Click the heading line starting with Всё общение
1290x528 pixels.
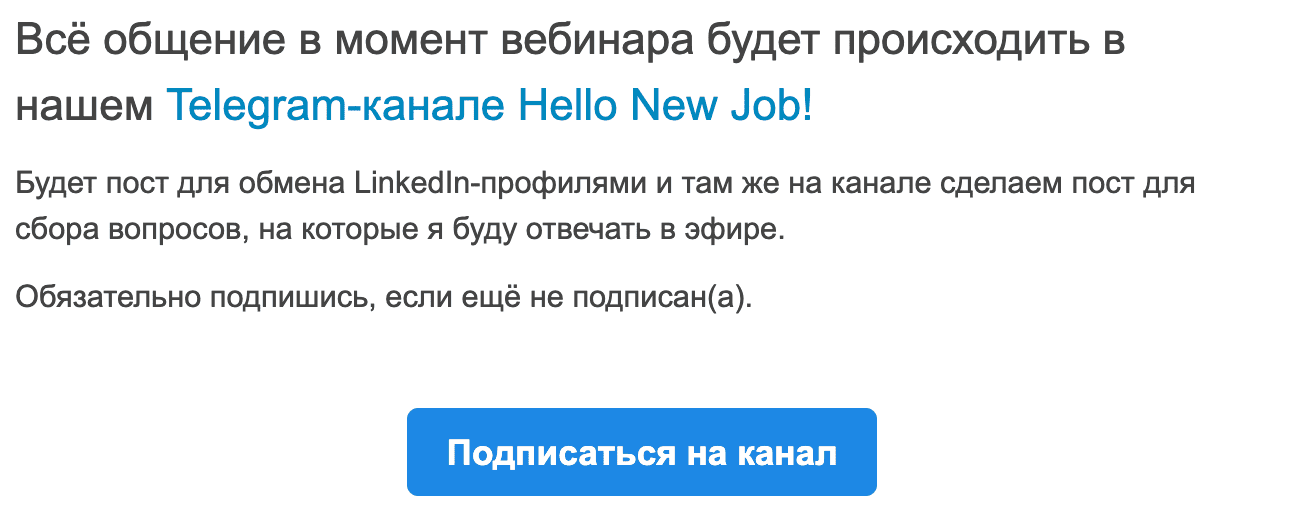coord(570,42)
